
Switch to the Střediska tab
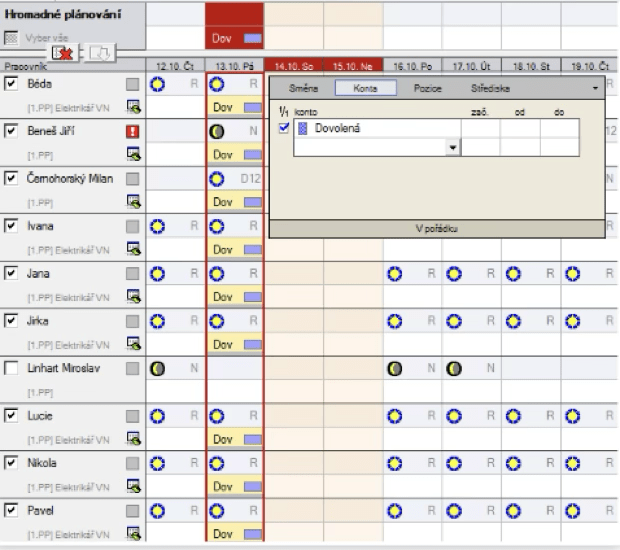pyautogui.click(x=490, y=88)
